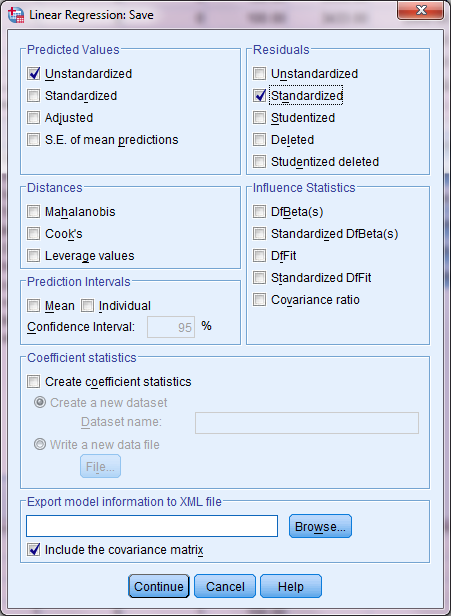451x616 pixels.
Task: Click the File... button
Action: (x=101, y=466)
